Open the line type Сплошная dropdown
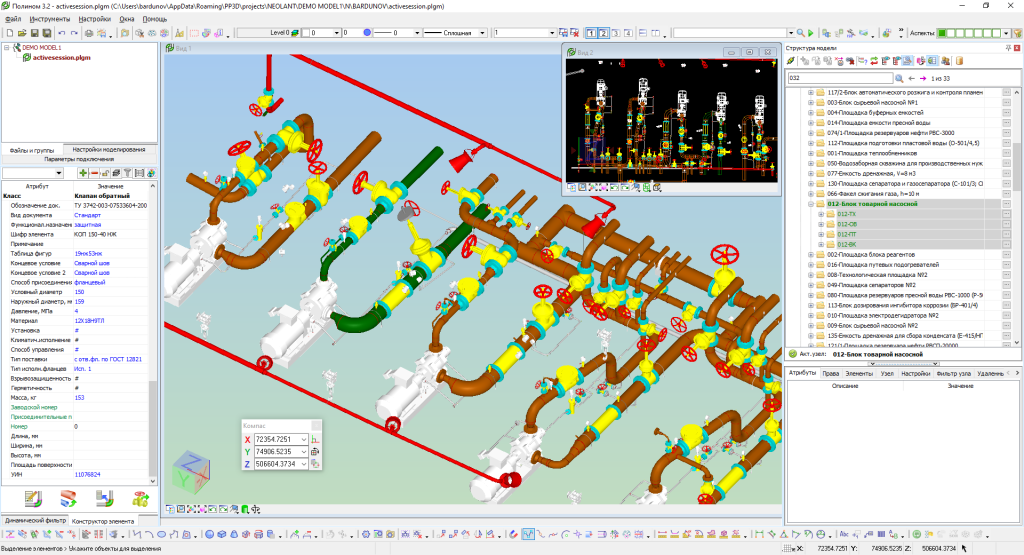The width and height of the screenshot is (1024, 555). (x=483, y=33)
